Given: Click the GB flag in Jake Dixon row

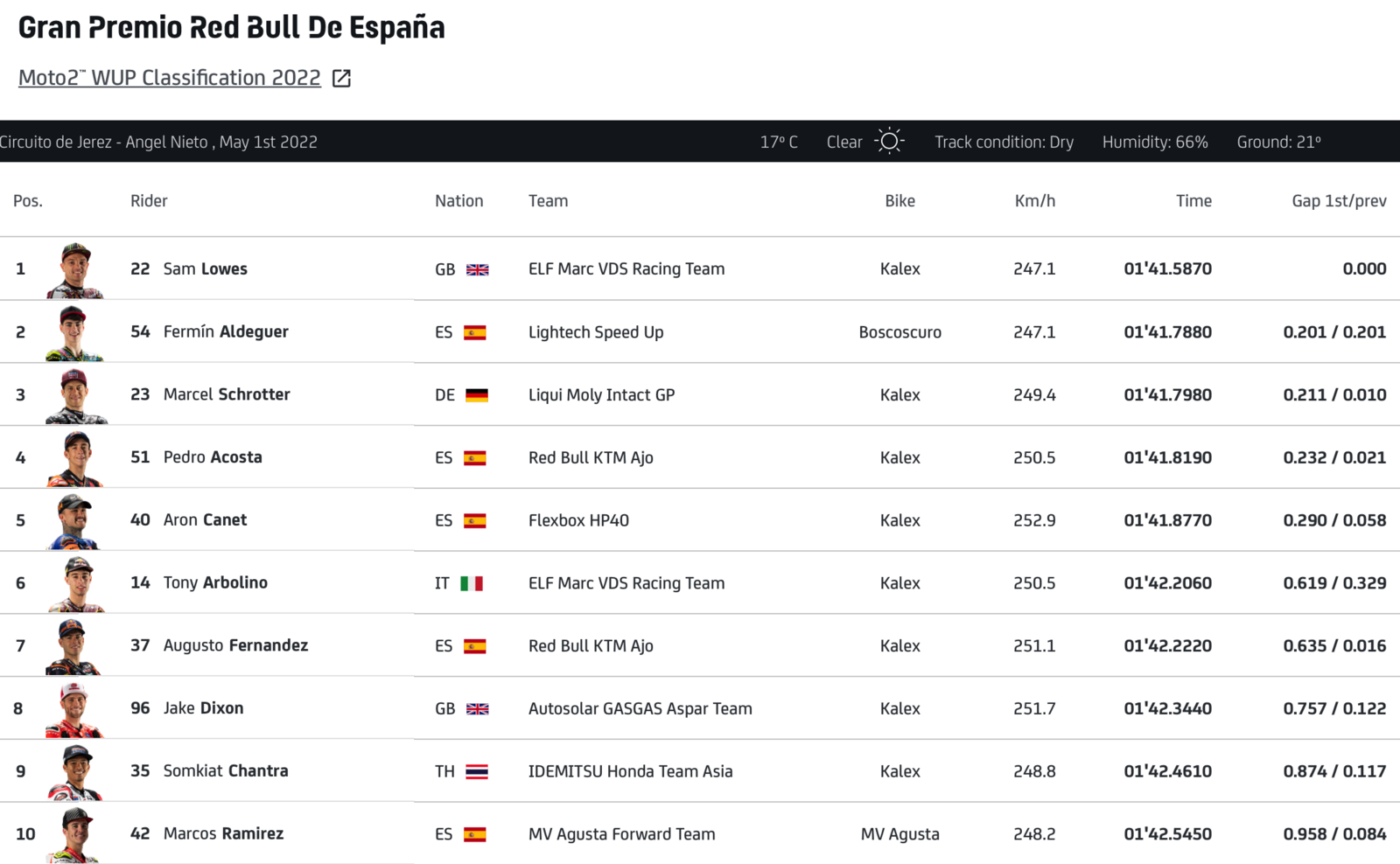Looking at the screenshot, I should (x=478, y=709).
